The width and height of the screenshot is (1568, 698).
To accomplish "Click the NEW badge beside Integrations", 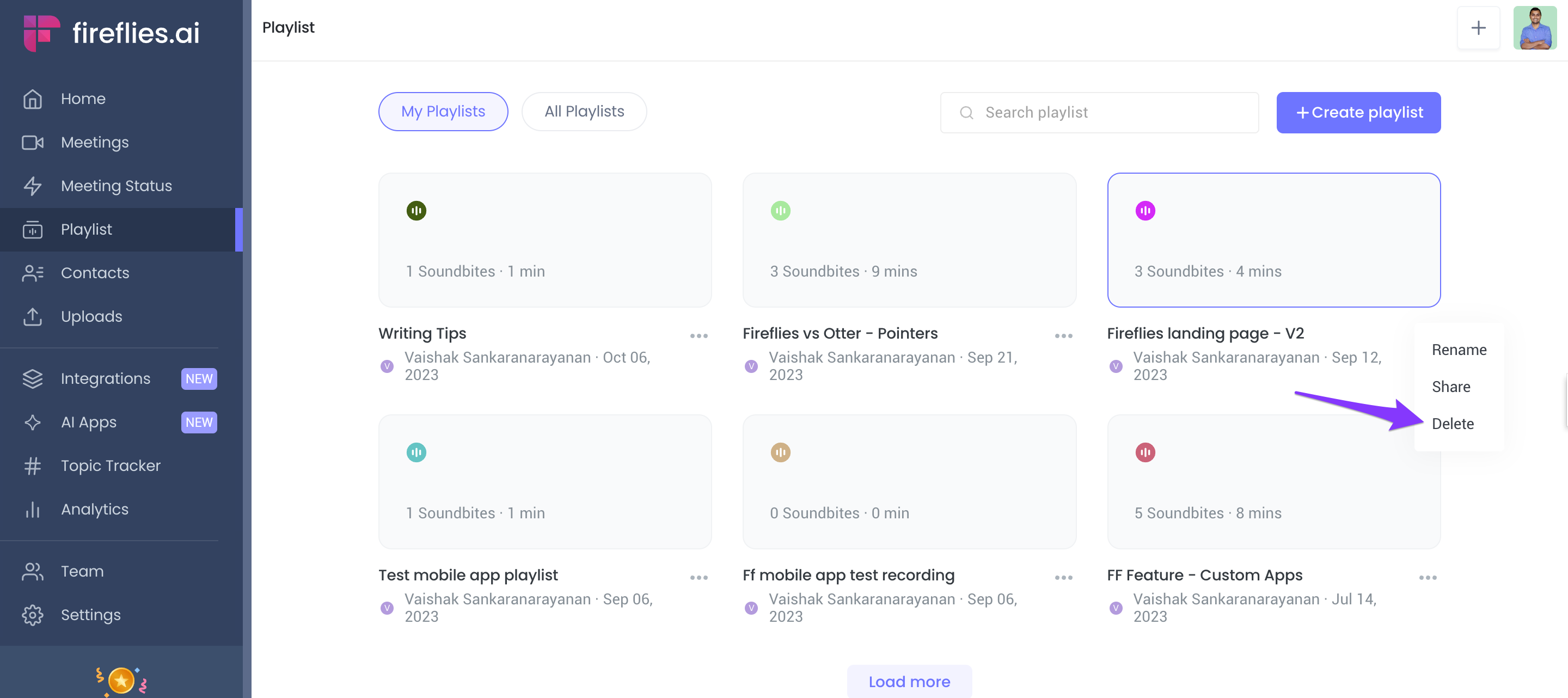I will coord(199,378).
